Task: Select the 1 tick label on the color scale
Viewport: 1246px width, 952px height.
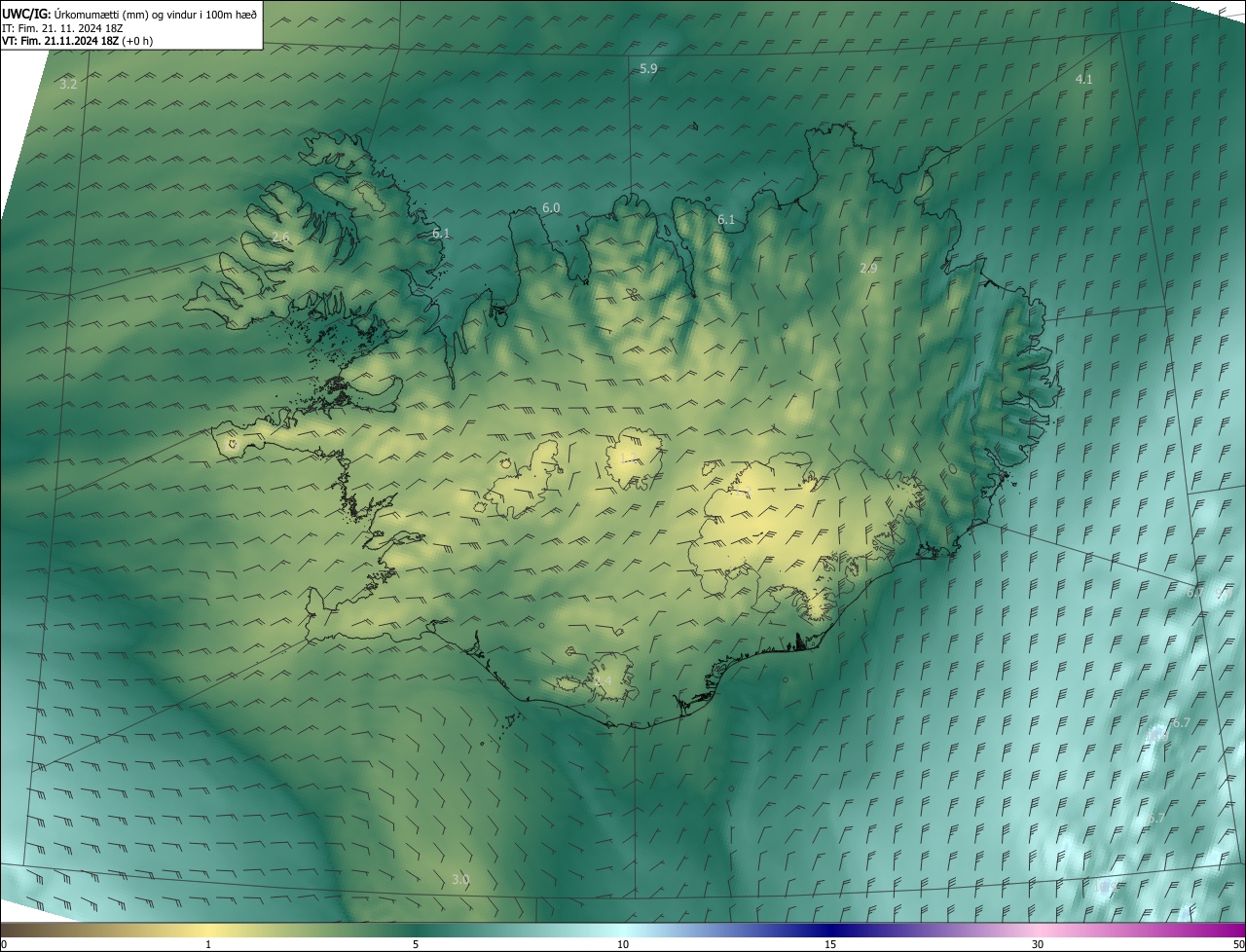Action: click(208, 944)
